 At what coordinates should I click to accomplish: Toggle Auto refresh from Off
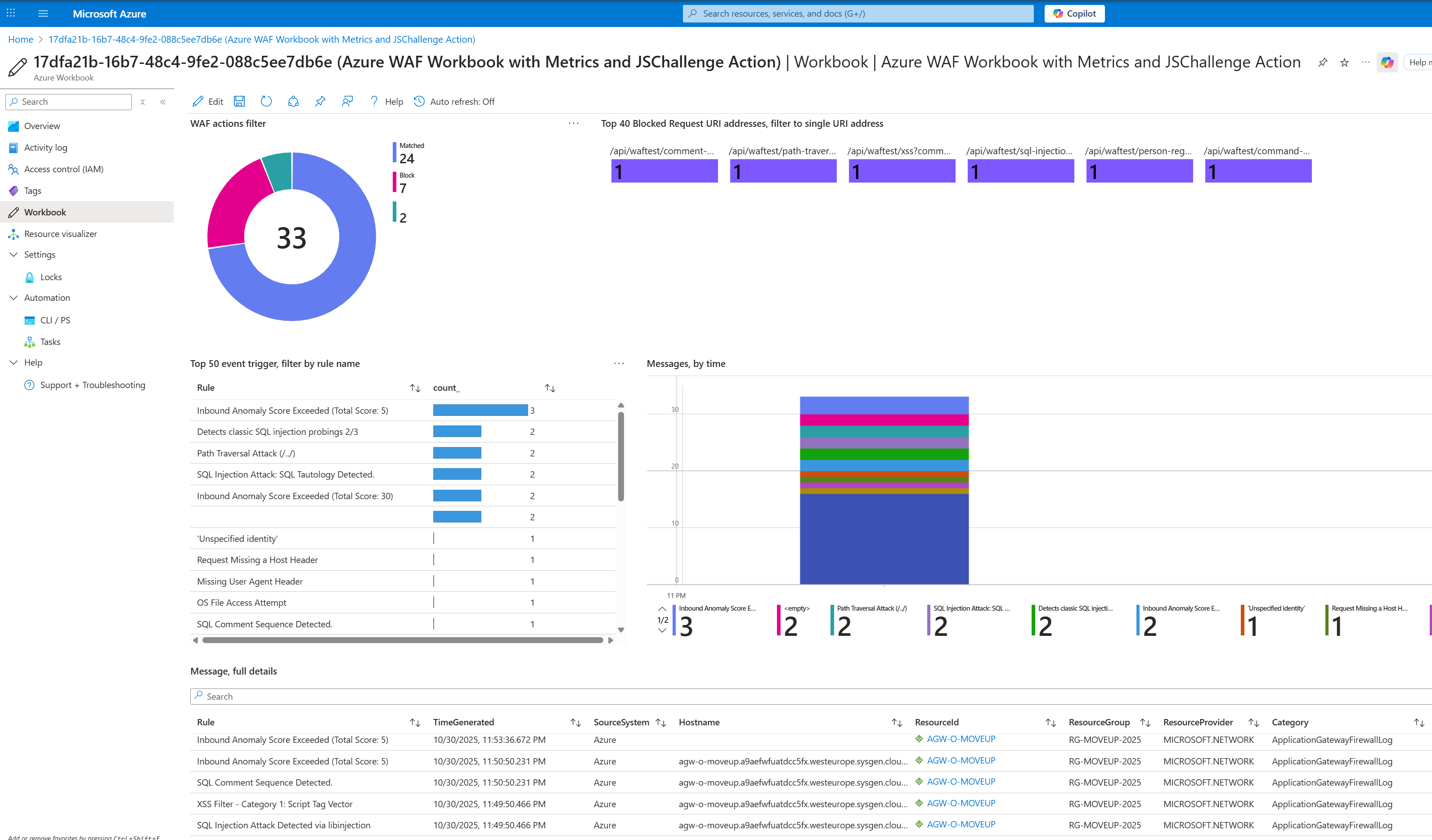[453, 101]
